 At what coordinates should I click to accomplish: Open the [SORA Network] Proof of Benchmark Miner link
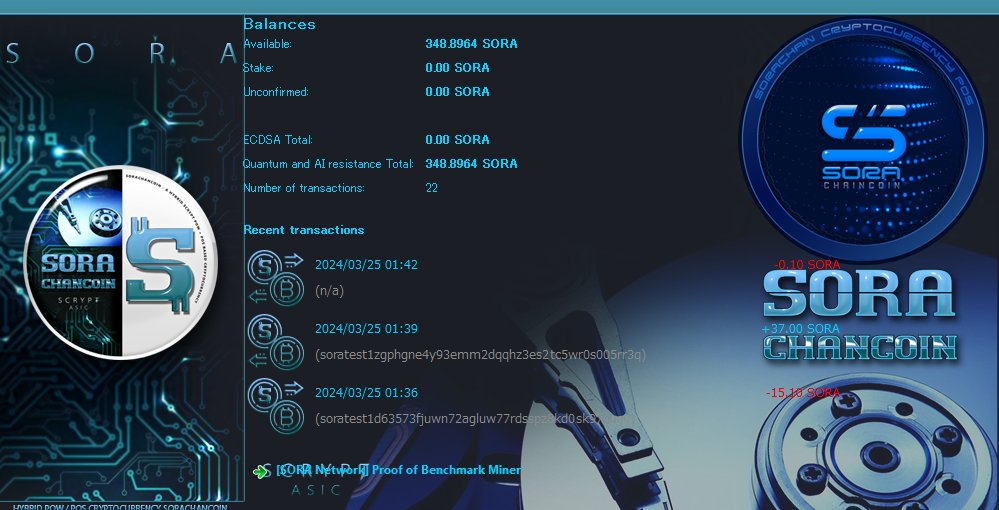point(399,470)
